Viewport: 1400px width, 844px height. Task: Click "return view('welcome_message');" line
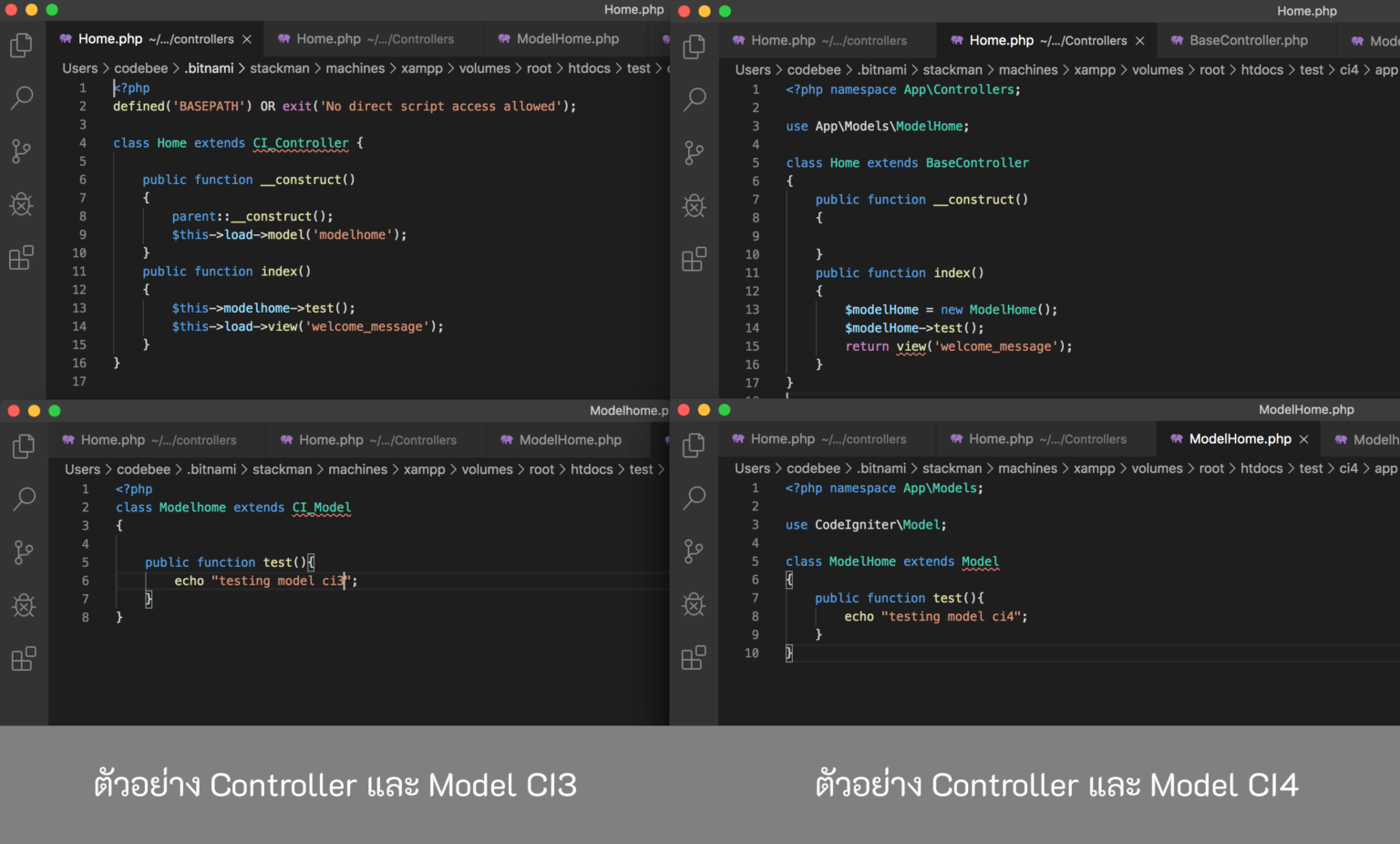point(958,346)
